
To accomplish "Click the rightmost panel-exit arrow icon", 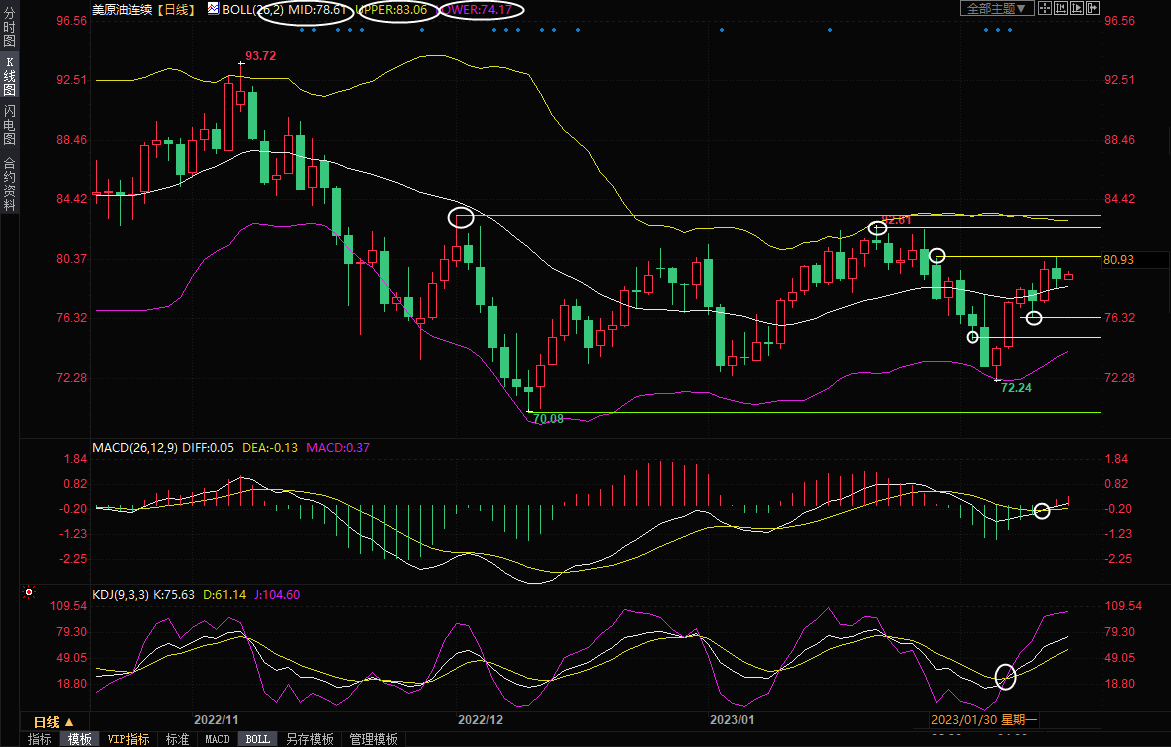I will pos(1091,8).
